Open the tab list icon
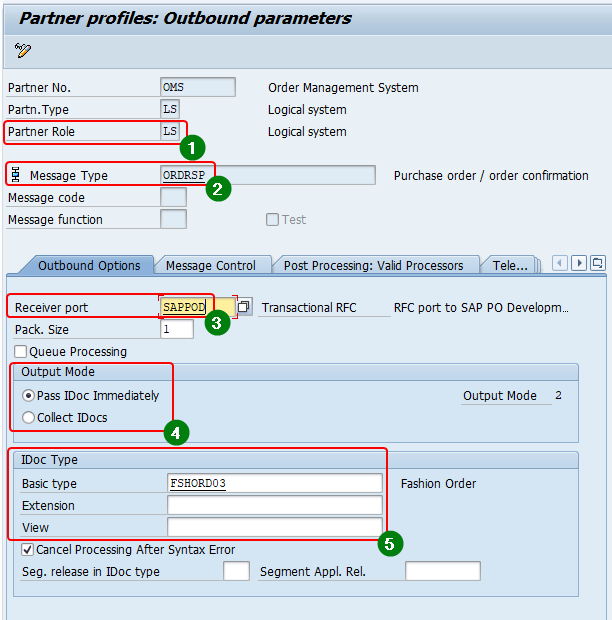The image size is (612, 620). 597,263
